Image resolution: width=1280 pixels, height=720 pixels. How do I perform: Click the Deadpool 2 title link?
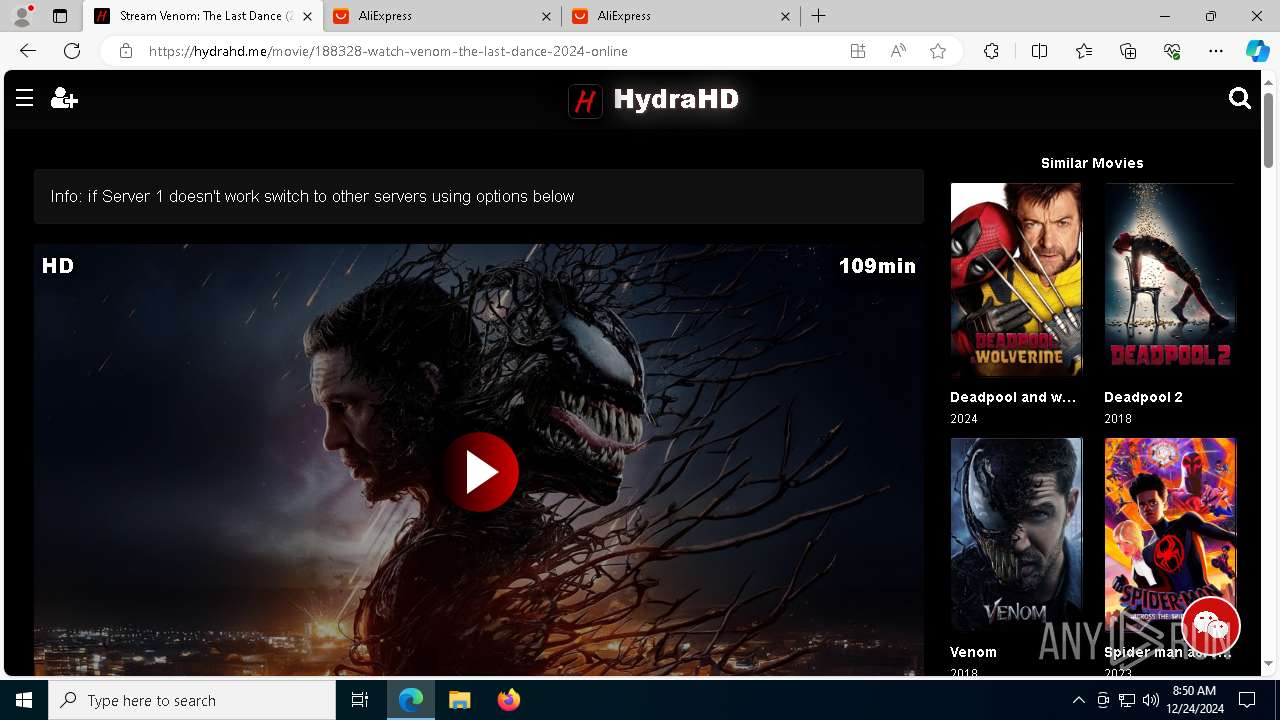pos(1143,397)
